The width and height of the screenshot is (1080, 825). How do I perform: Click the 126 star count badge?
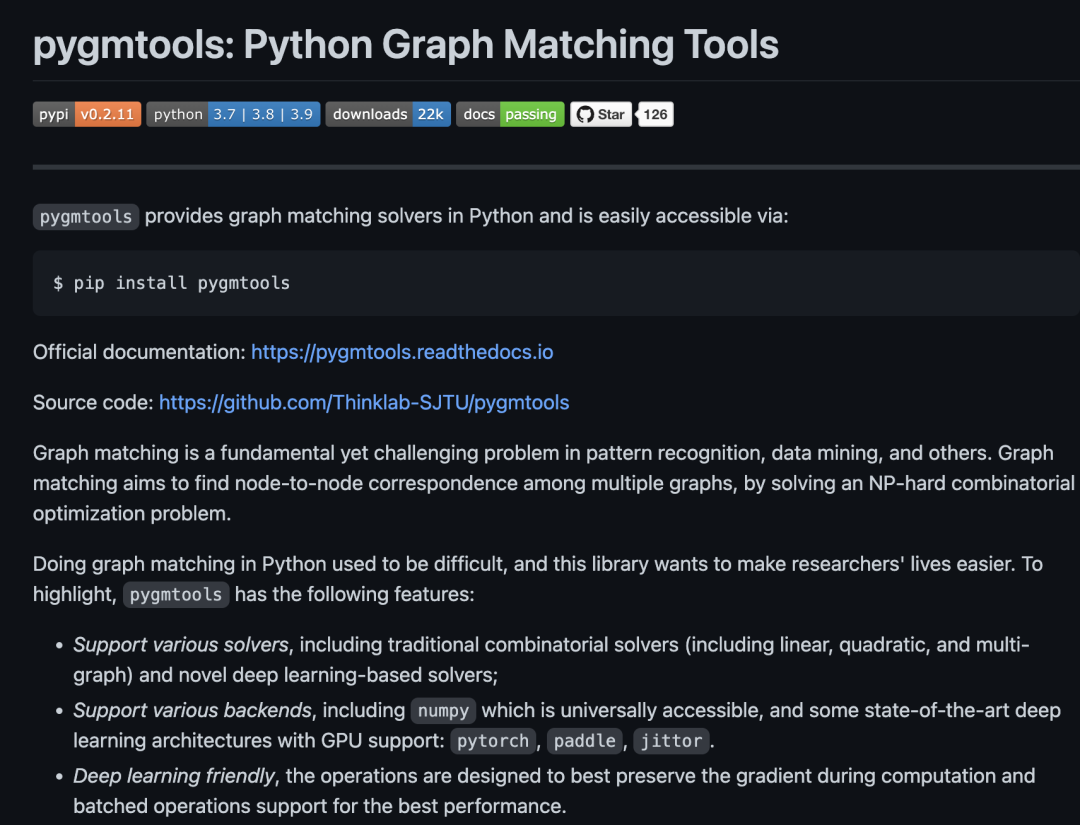(655, 113)
